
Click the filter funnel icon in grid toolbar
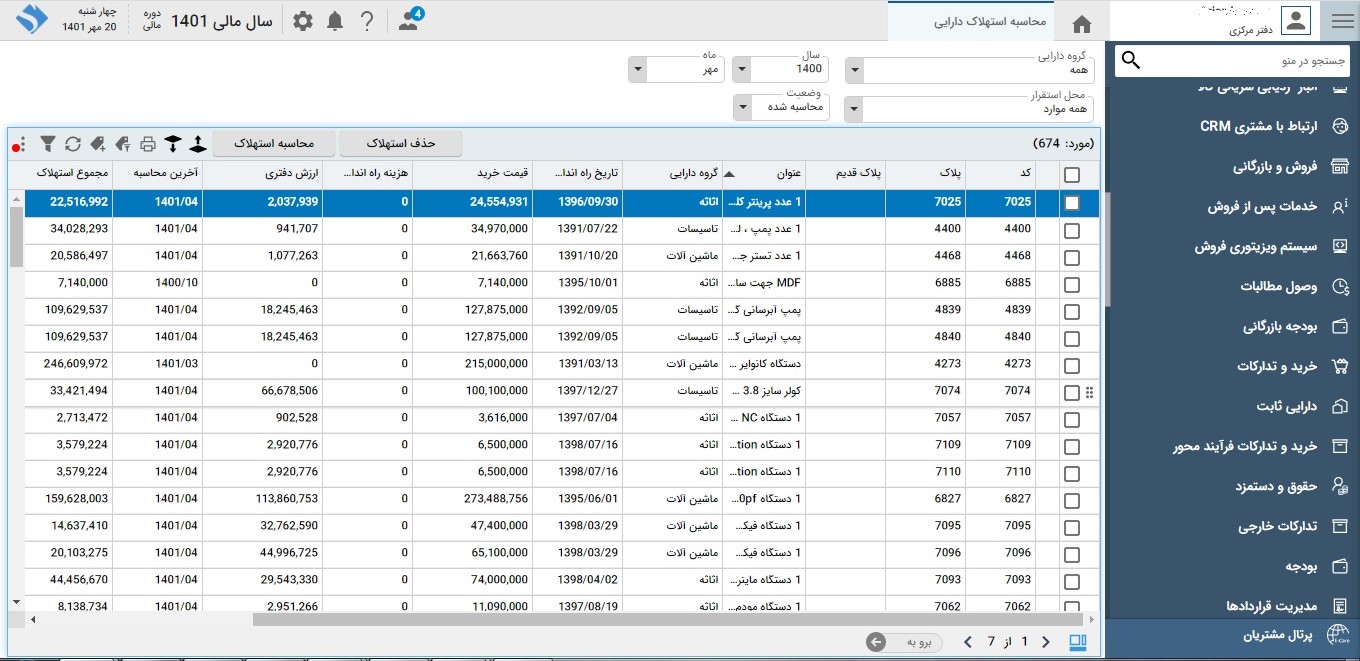pyautogui.click(x=47, y=144)
